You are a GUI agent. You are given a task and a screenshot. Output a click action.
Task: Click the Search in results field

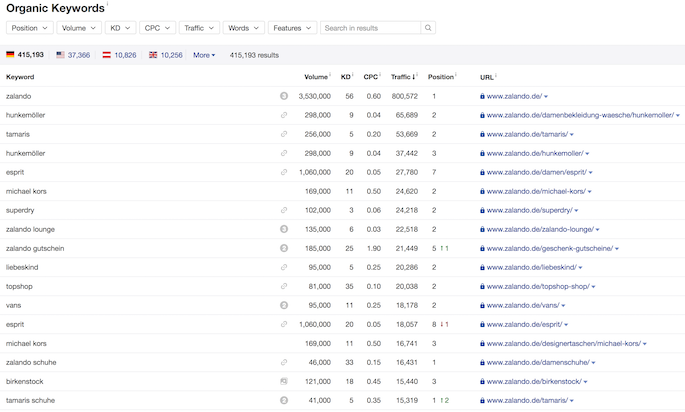click(370, 28)
